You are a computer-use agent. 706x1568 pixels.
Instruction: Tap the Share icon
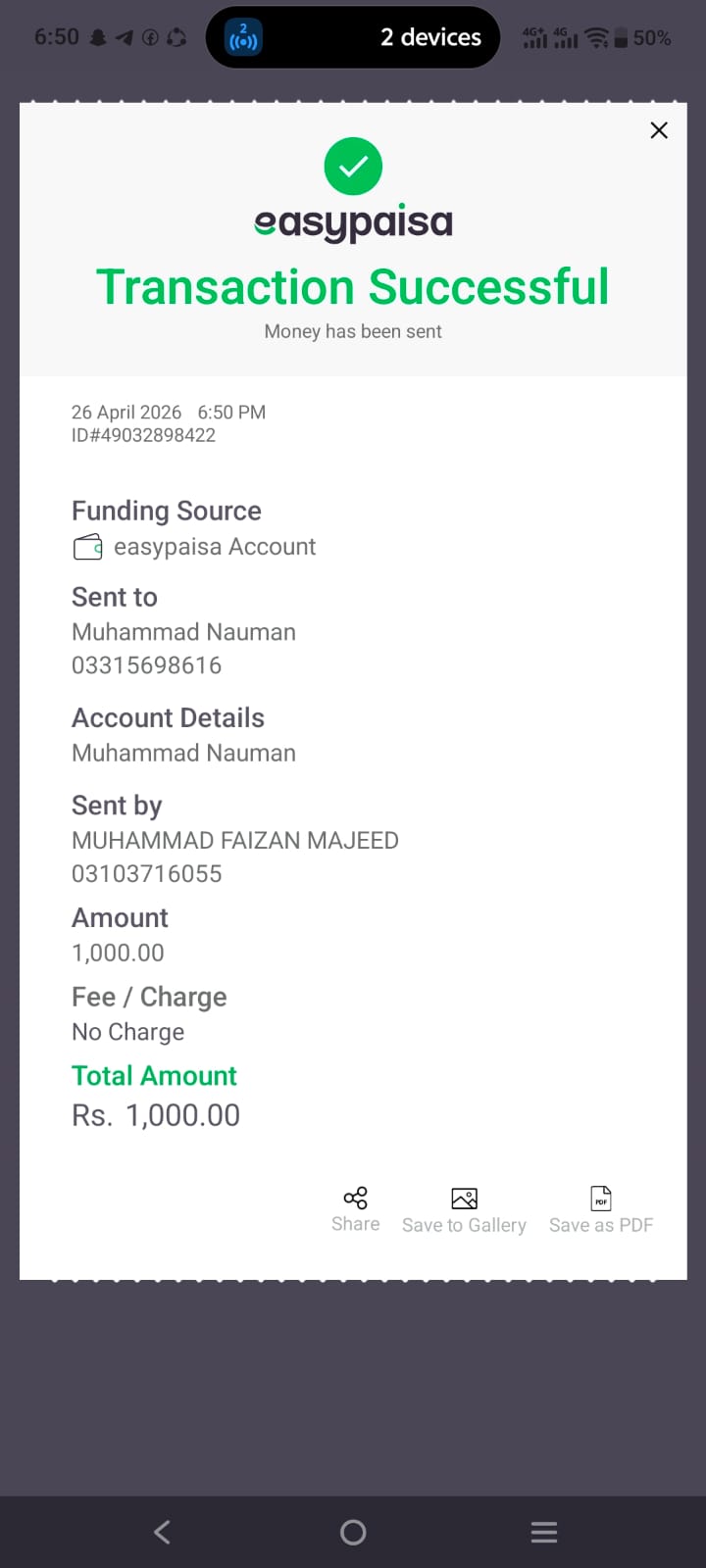click(355, 1198)
